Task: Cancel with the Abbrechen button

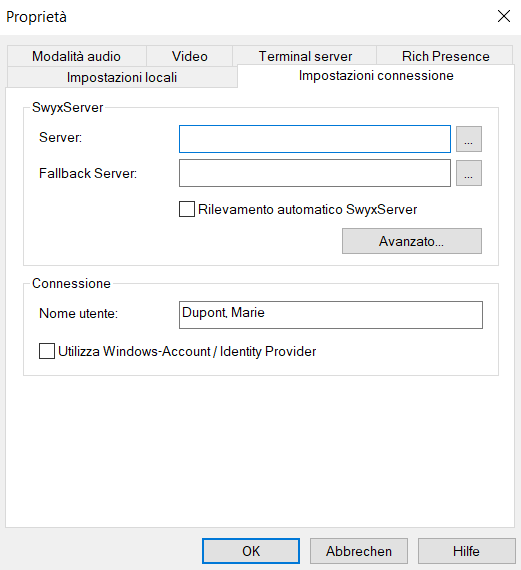Action: (x=358, y=551)
